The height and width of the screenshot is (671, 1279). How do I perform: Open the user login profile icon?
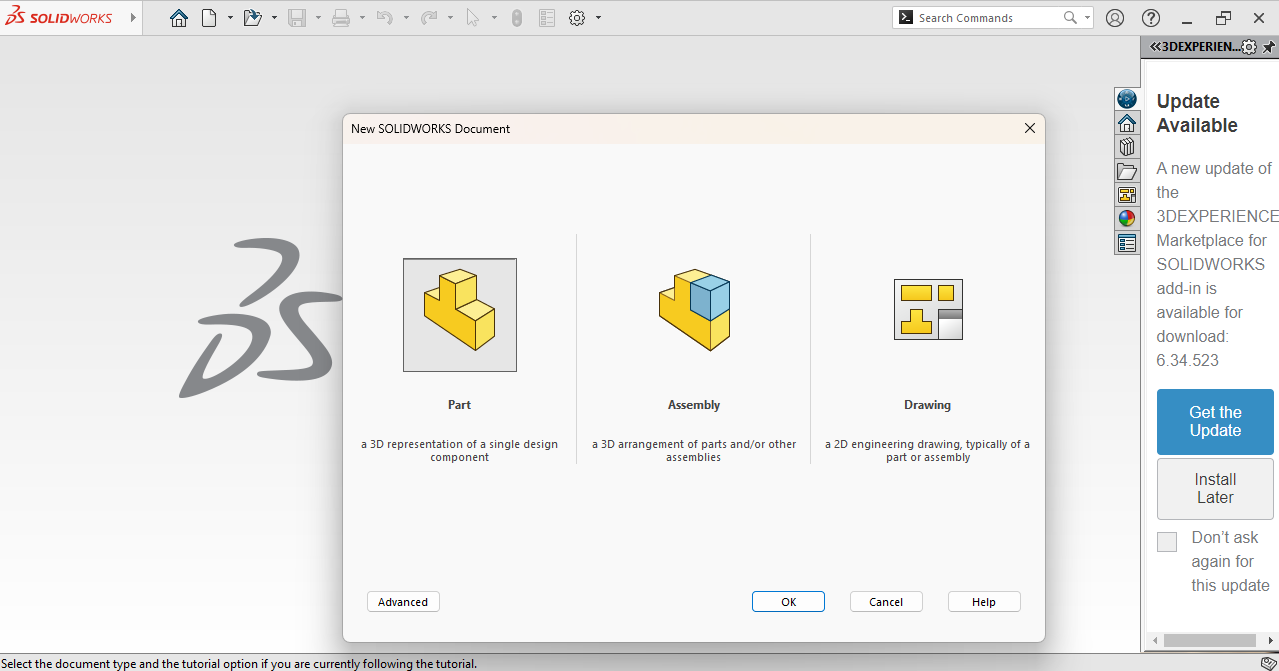(x=1115, y=18)
